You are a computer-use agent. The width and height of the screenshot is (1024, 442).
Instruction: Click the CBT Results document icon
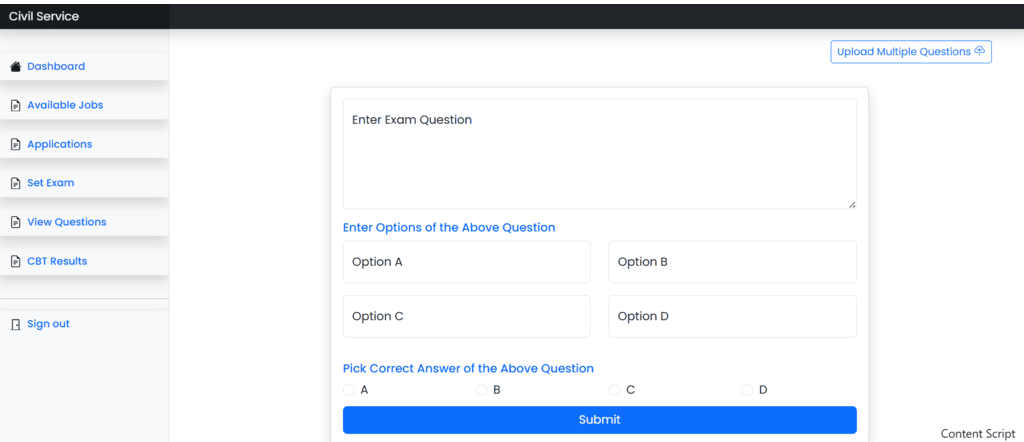click(15, 262)
